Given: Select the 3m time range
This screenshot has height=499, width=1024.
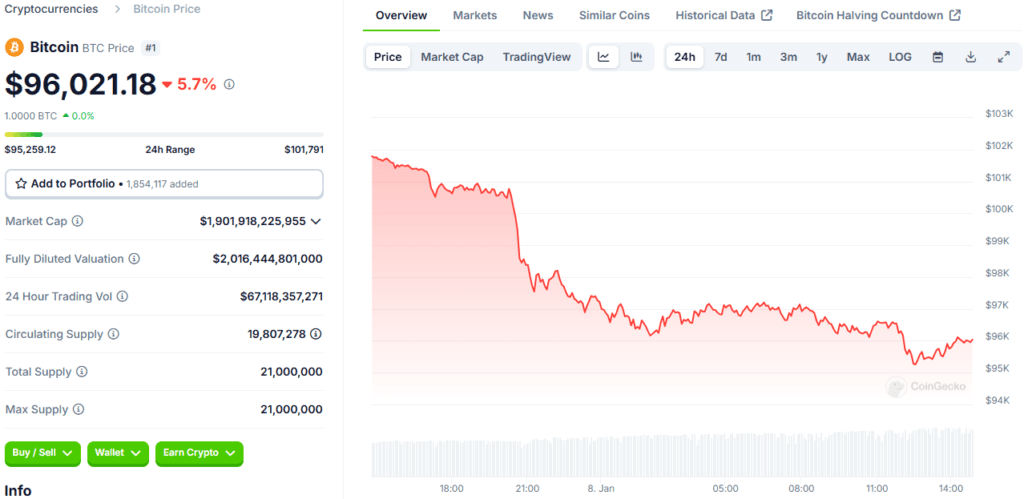Looking at the screenshot, I should click(x=788, y=57).
